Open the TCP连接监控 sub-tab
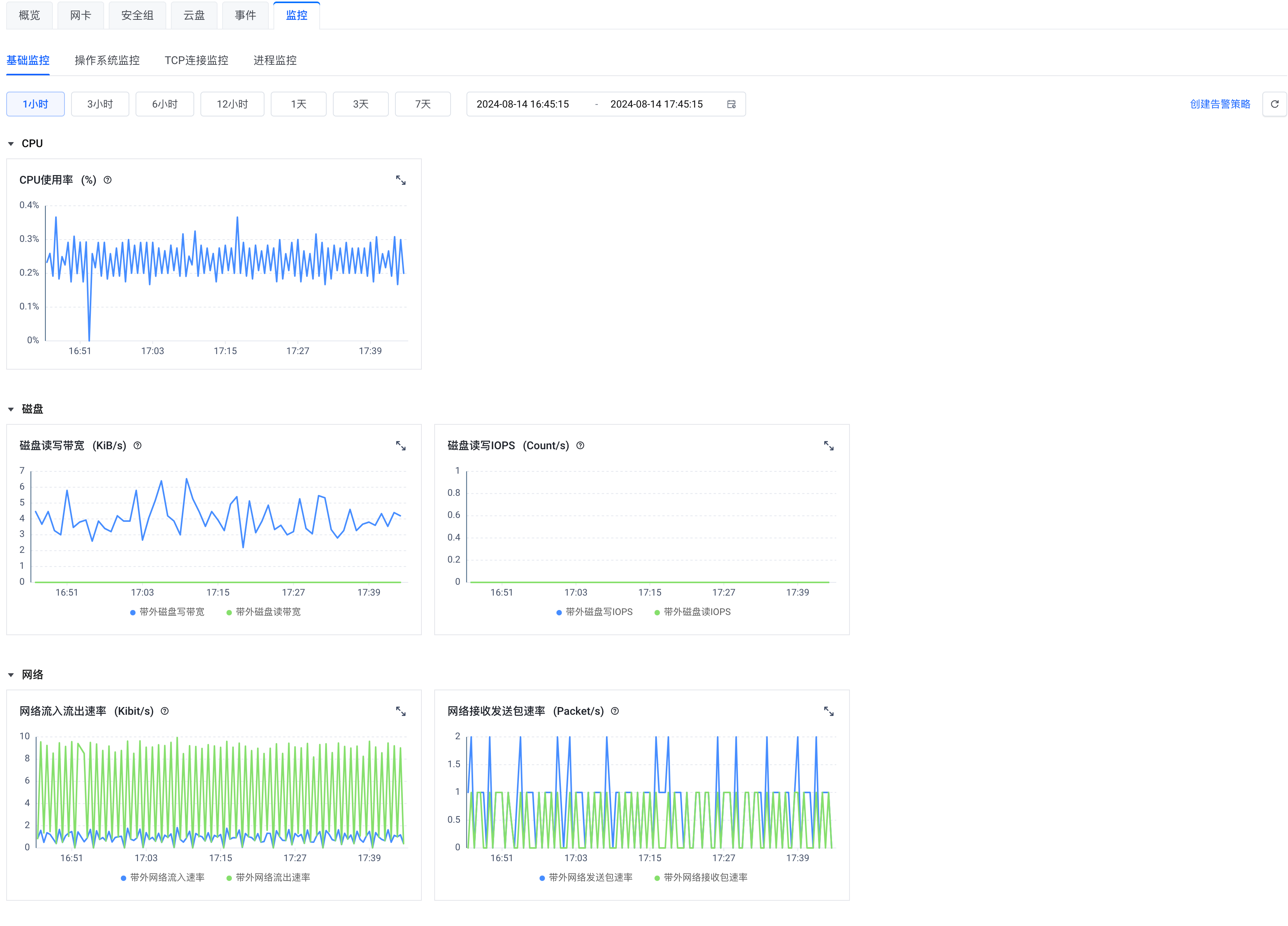Screen dimensions: 1288x926 (197, 60)
